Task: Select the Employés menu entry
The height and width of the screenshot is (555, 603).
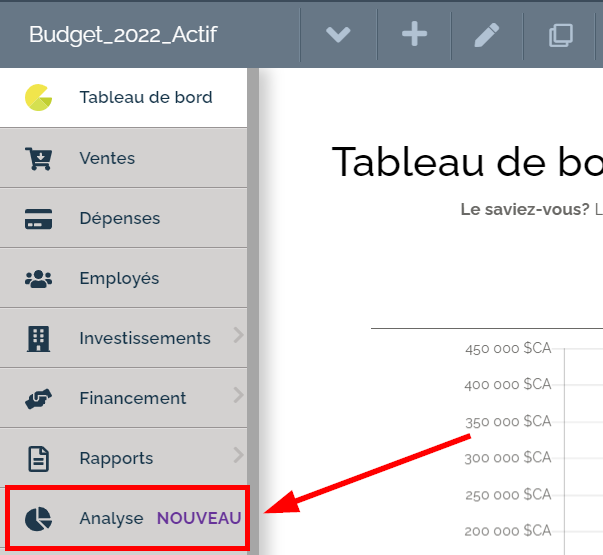Action: [123, 278]
